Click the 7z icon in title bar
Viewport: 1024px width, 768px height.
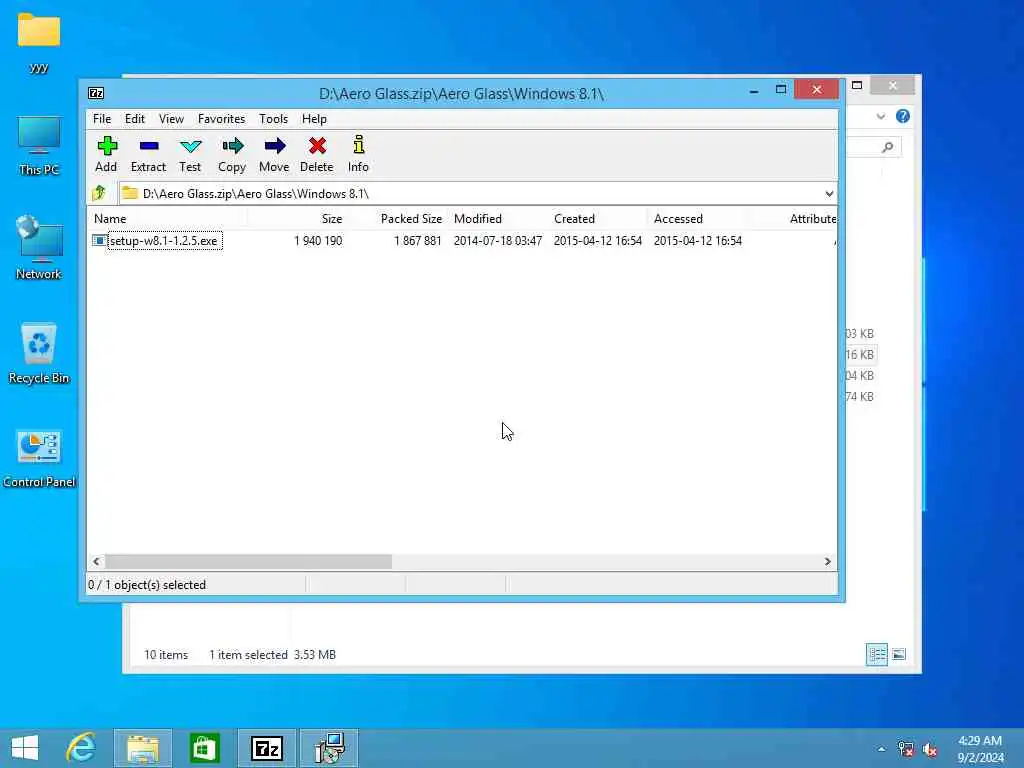[96, 93]
